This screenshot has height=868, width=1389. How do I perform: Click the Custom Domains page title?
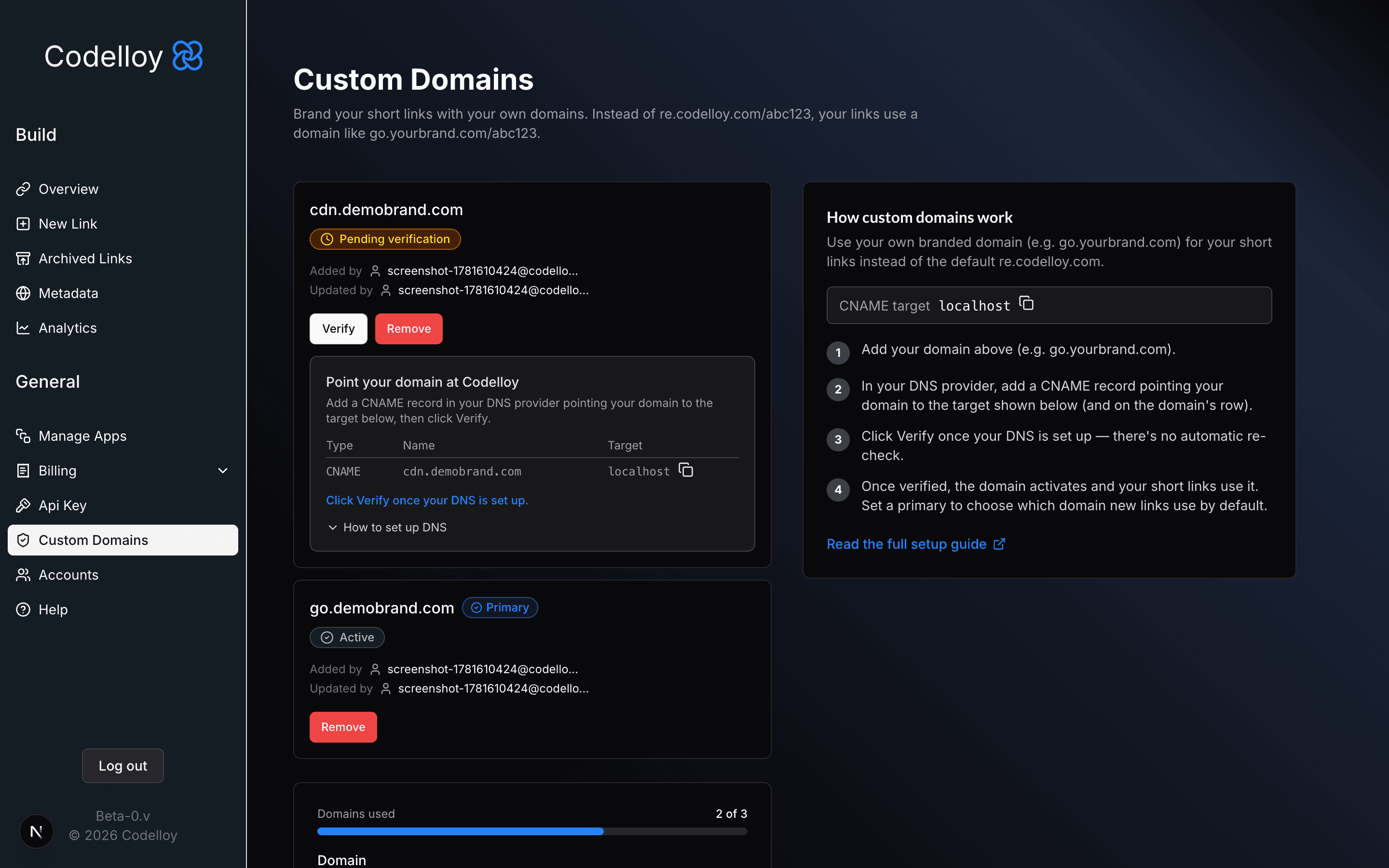pyautogui.click(x=413, y=79)
